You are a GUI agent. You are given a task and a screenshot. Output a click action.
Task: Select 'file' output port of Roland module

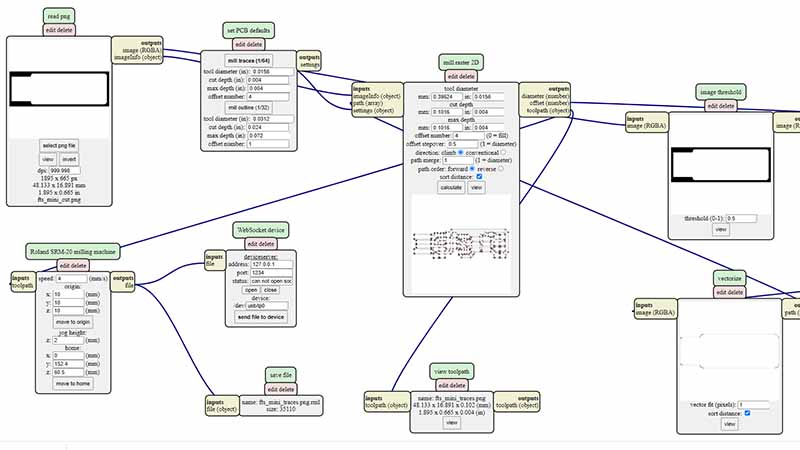coord(129,286)
